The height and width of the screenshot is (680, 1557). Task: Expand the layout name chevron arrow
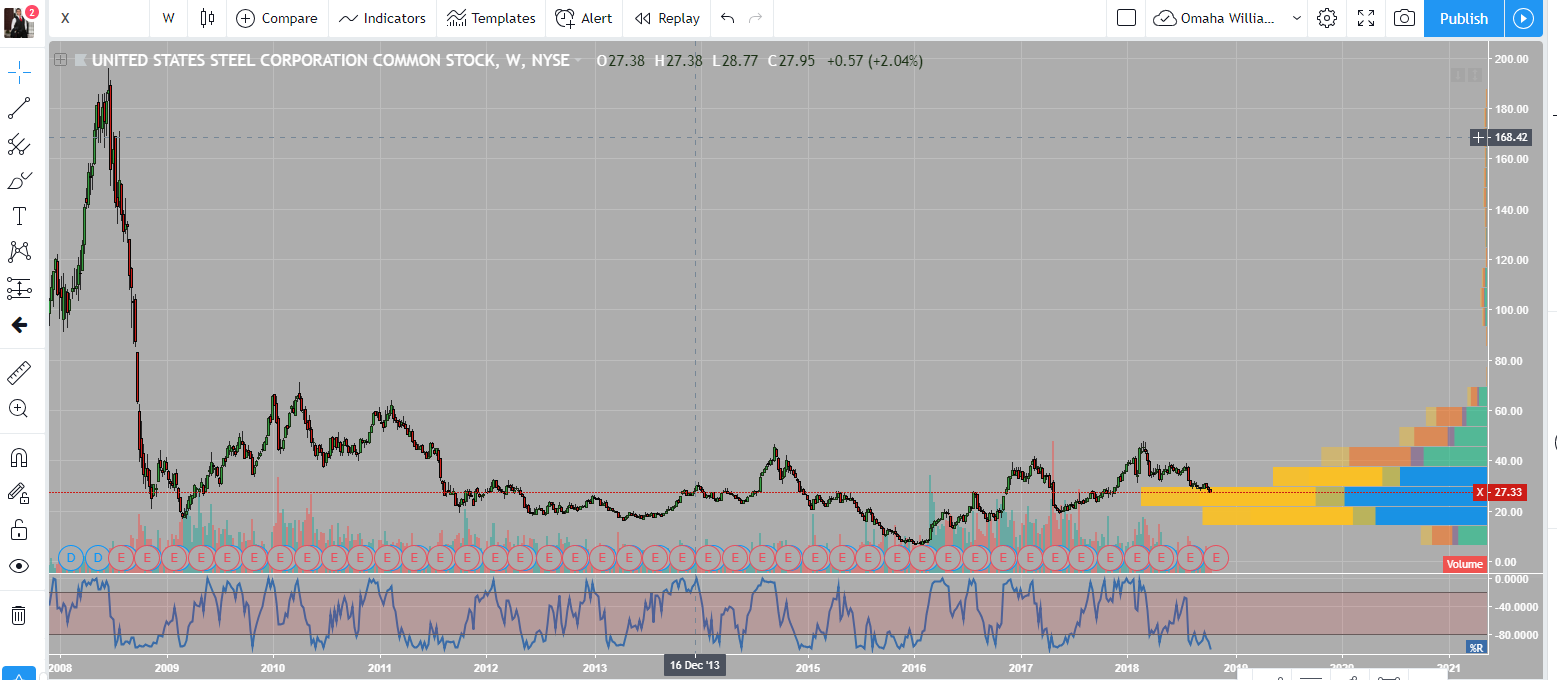point(1297,18)
